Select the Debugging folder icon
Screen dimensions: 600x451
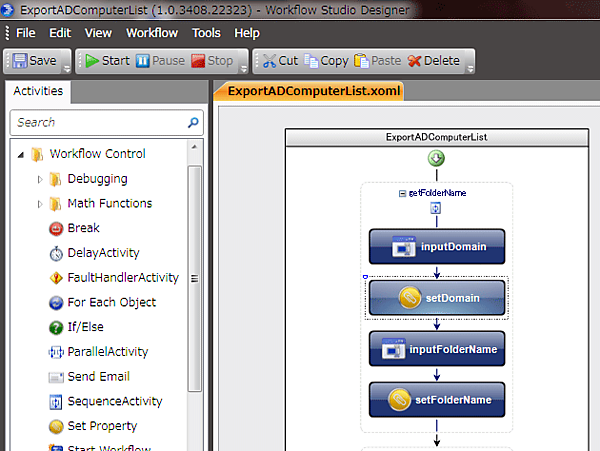coord(55,179)
